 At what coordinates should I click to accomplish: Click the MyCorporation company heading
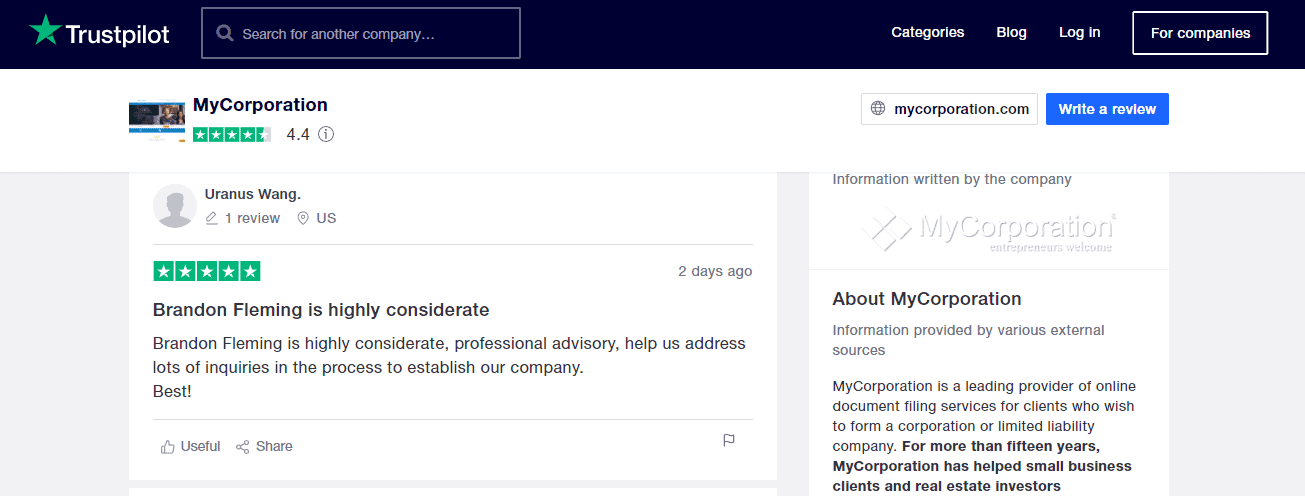point(260,105)
